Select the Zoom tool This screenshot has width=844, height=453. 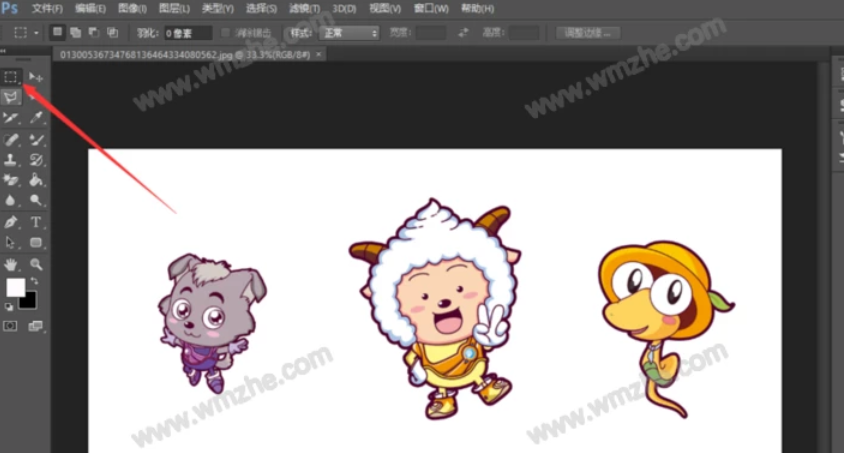coord(36,264)
